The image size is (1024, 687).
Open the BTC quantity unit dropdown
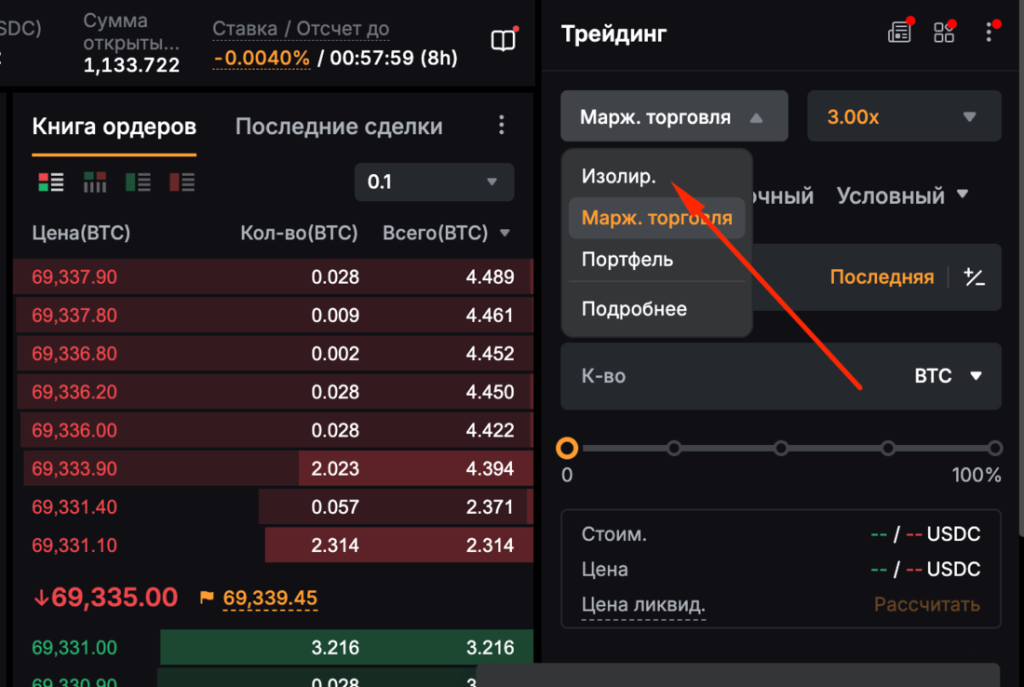[x=947, y=376]
